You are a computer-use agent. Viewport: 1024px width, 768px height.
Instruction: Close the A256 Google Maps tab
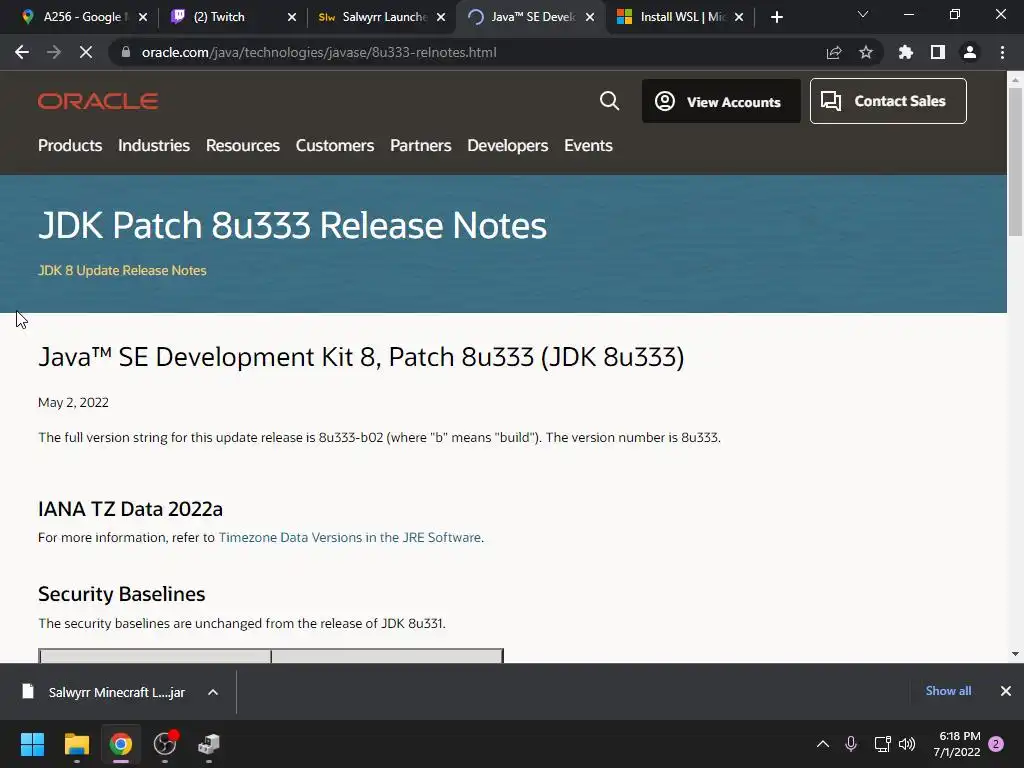click(x=143, y=17)
